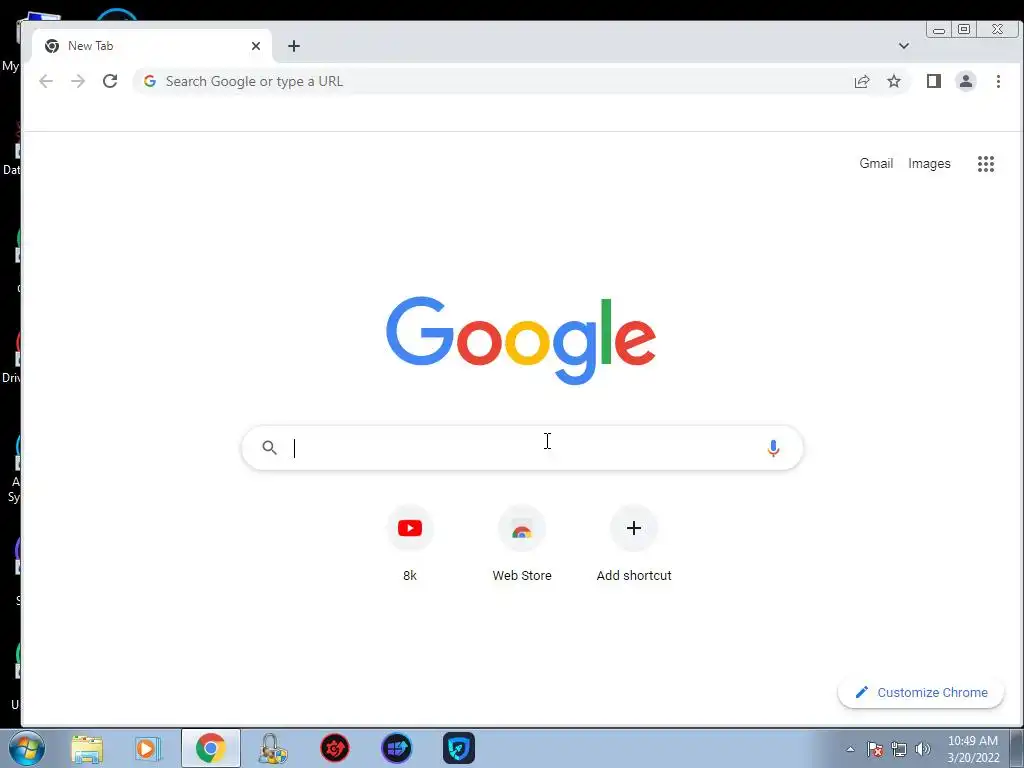Open the dark blue circular taskbar app
Screen dimensions: 1024x768
(396, 748)
